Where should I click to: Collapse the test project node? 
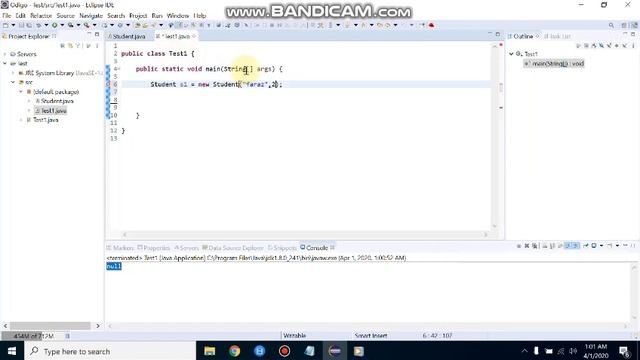point(5,63)
